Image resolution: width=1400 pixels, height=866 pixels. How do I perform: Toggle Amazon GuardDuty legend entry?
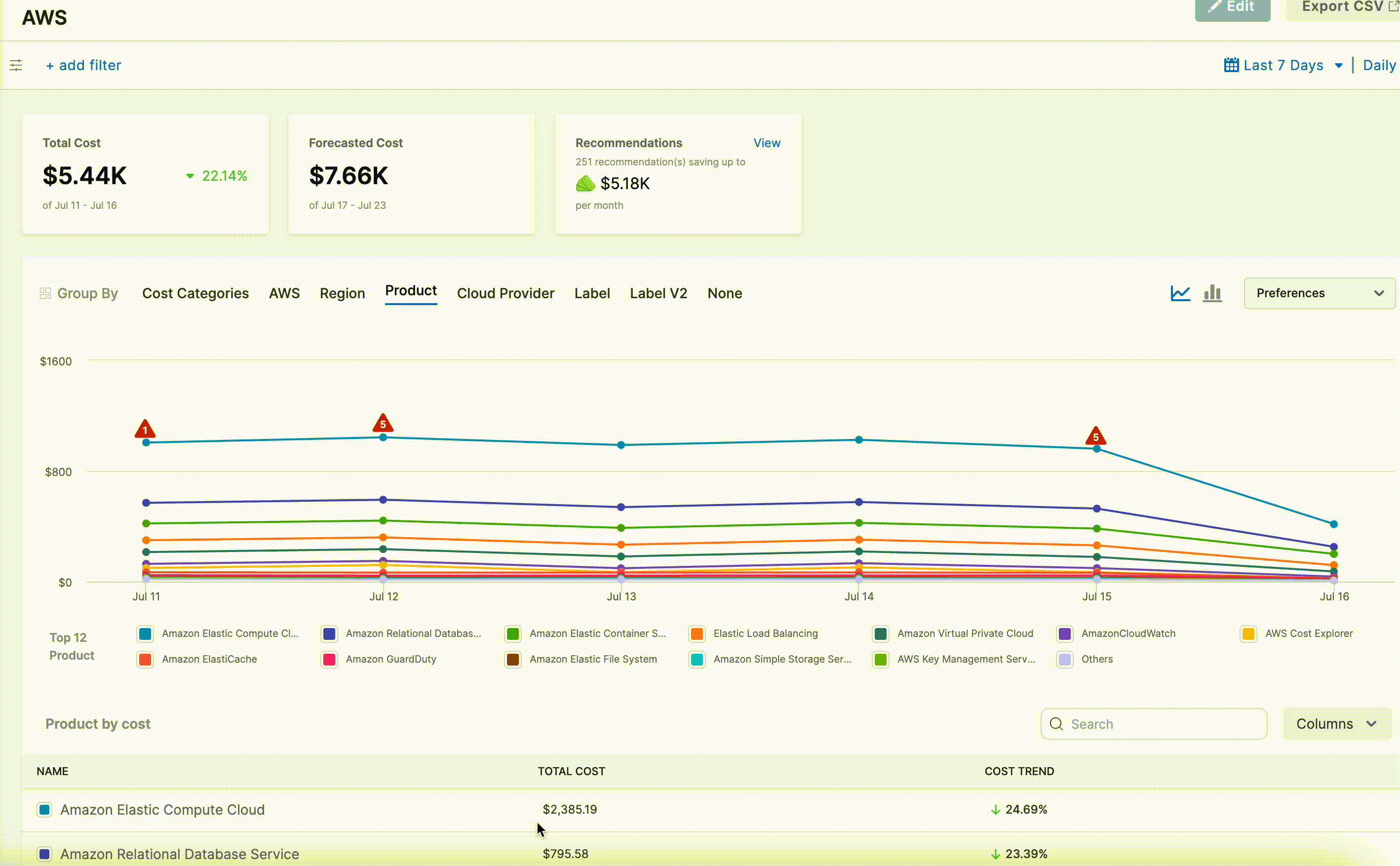point(329,659)
